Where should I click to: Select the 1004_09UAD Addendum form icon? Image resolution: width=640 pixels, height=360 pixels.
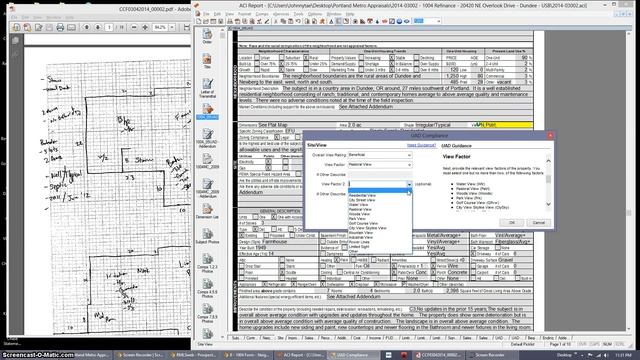[x=207, y=137]
